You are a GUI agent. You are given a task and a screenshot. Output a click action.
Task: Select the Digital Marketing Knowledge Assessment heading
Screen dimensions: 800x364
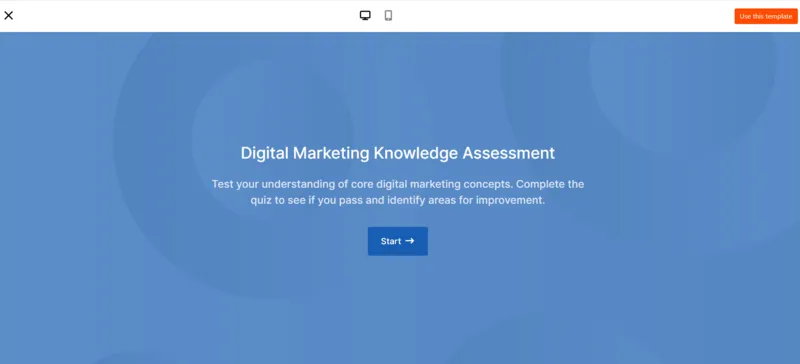click(397, 153)
